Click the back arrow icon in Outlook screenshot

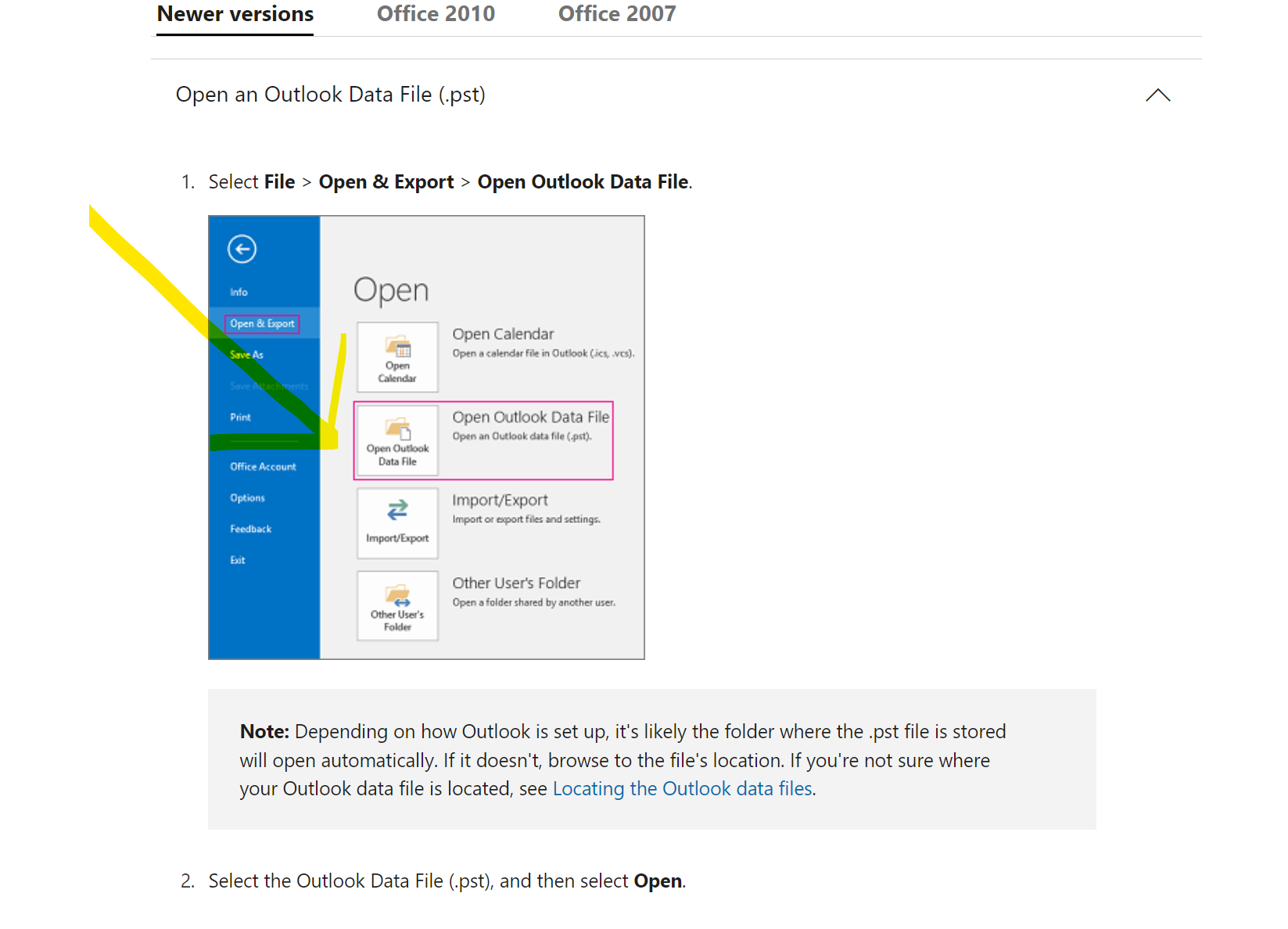(242, 249)
